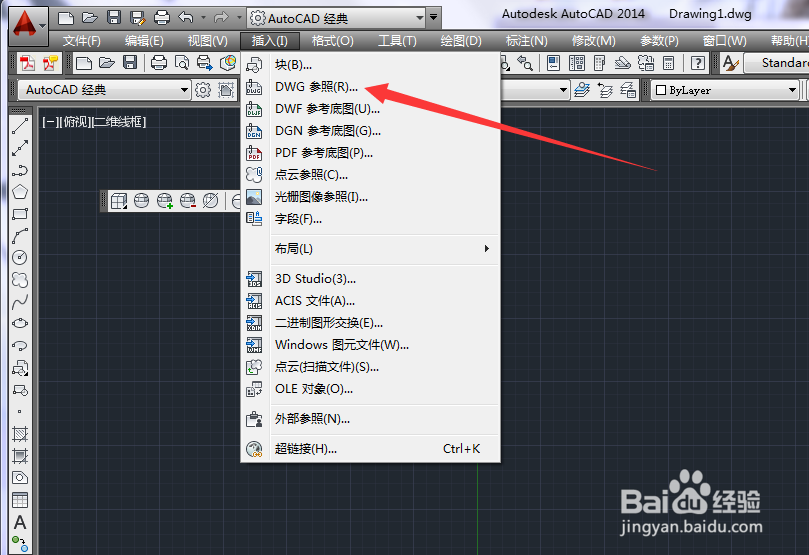Expand the 布局(L) submenu arrow
Viewport: 809px width, 555px height.
[487, 249]
